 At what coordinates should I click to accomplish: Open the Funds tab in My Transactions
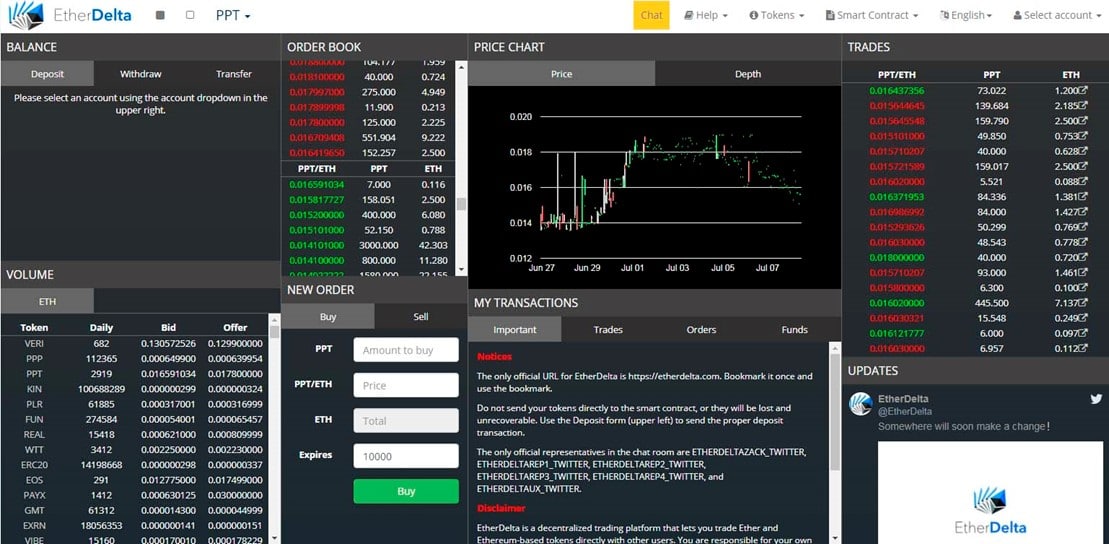794,329
